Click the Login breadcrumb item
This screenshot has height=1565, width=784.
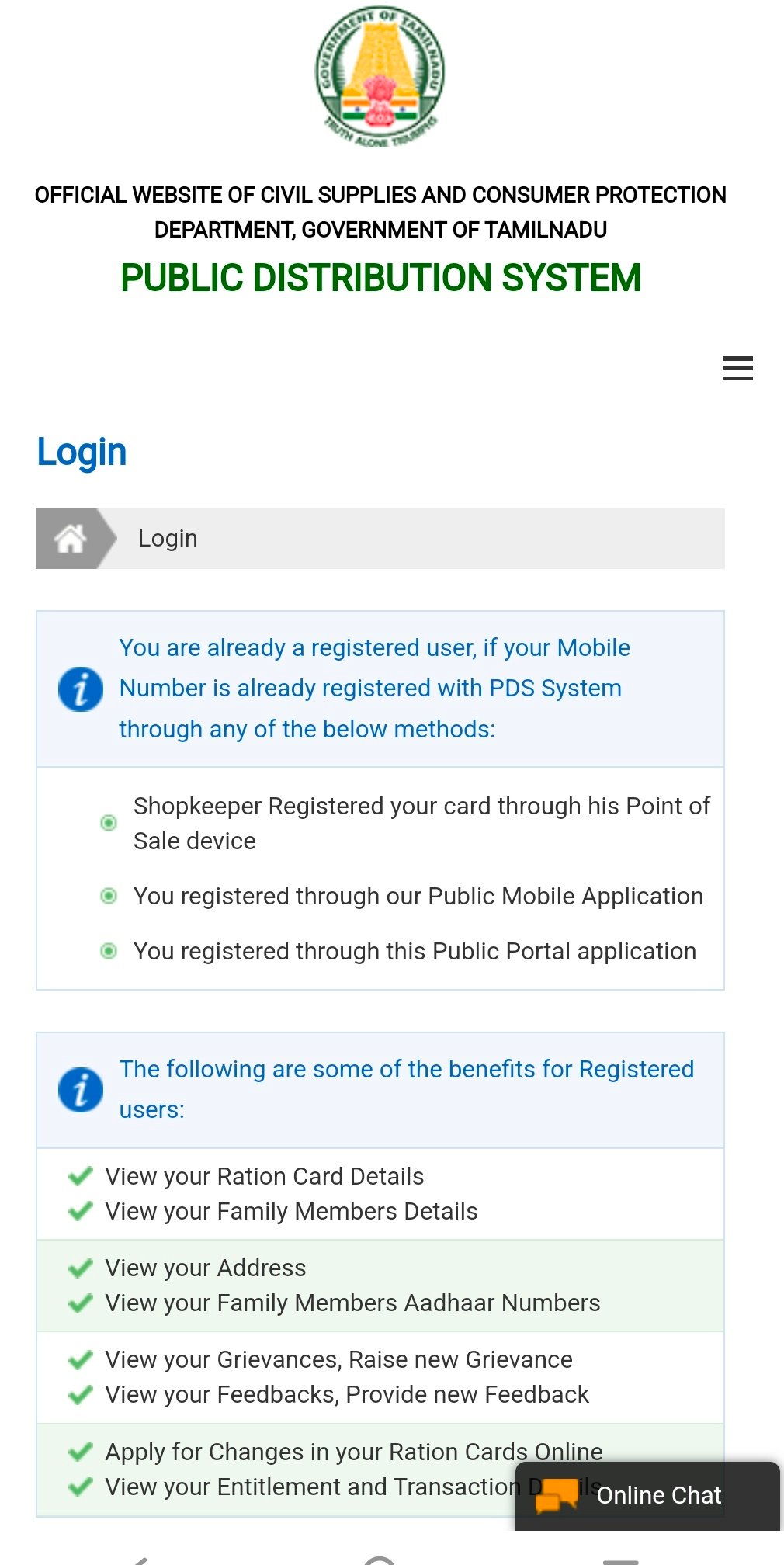[x=168, y=539]
